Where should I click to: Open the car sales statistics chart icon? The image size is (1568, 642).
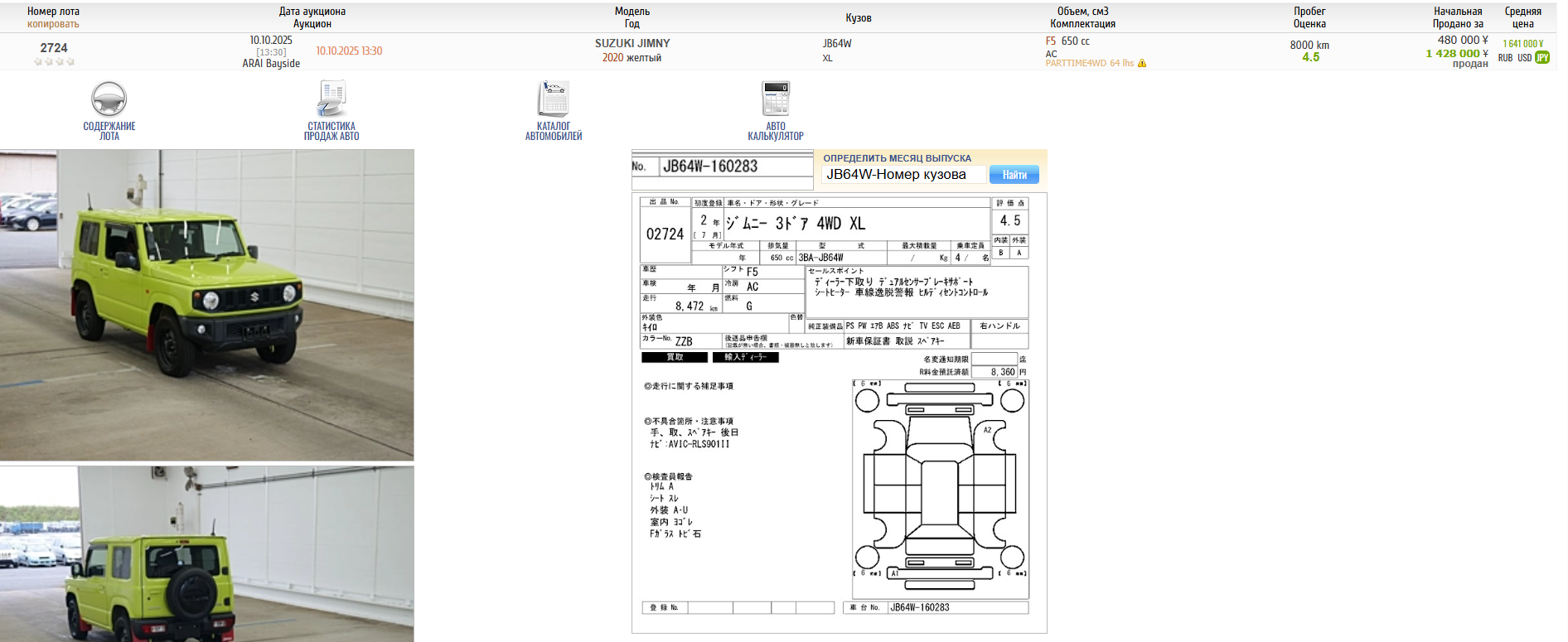coord(332,99)
